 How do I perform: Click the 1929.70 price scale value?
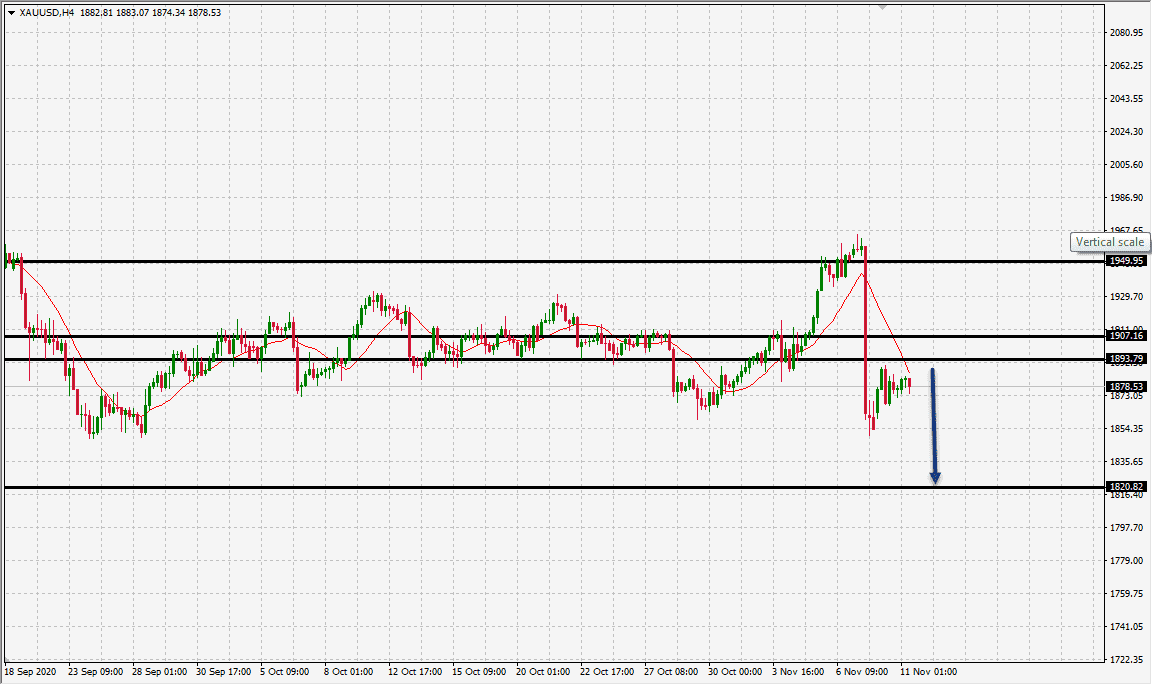[x=1126, y=297]
